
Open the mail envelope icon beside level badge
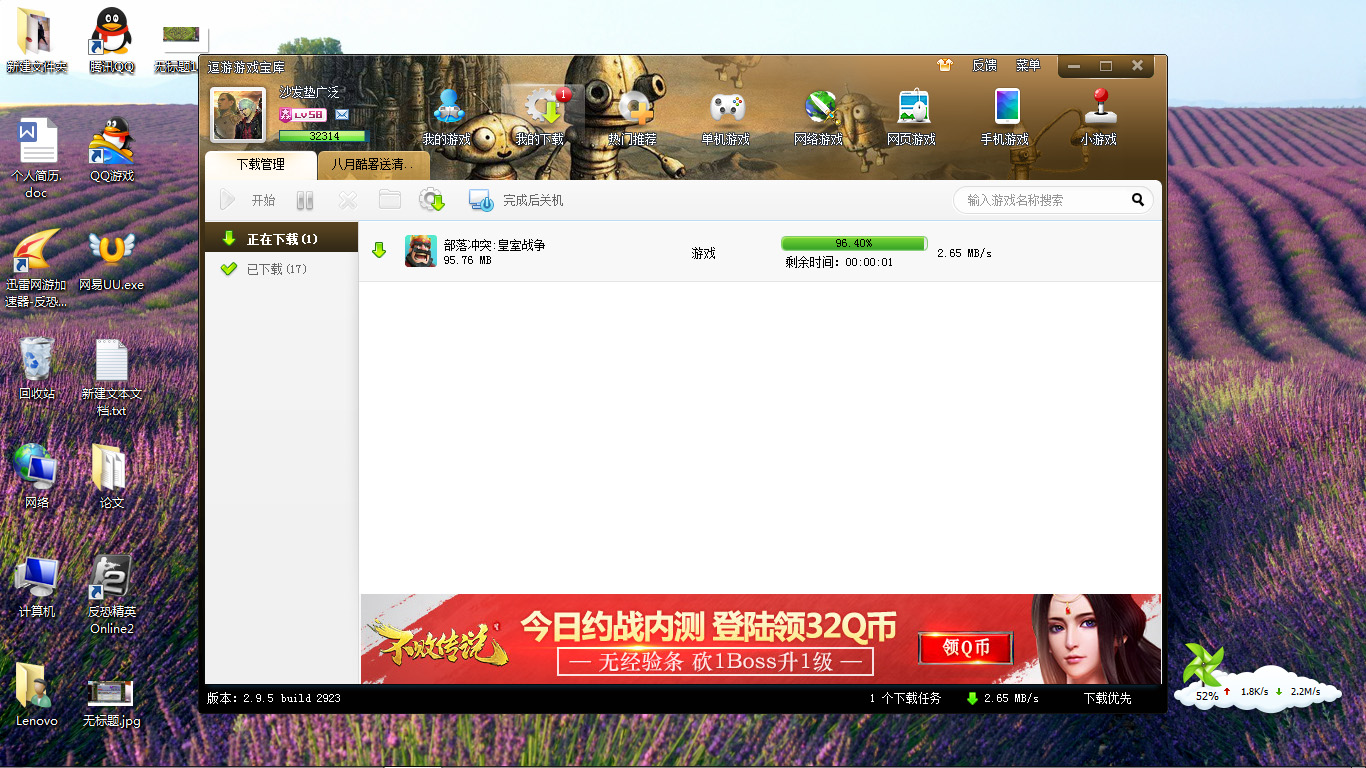click(342, 115)
